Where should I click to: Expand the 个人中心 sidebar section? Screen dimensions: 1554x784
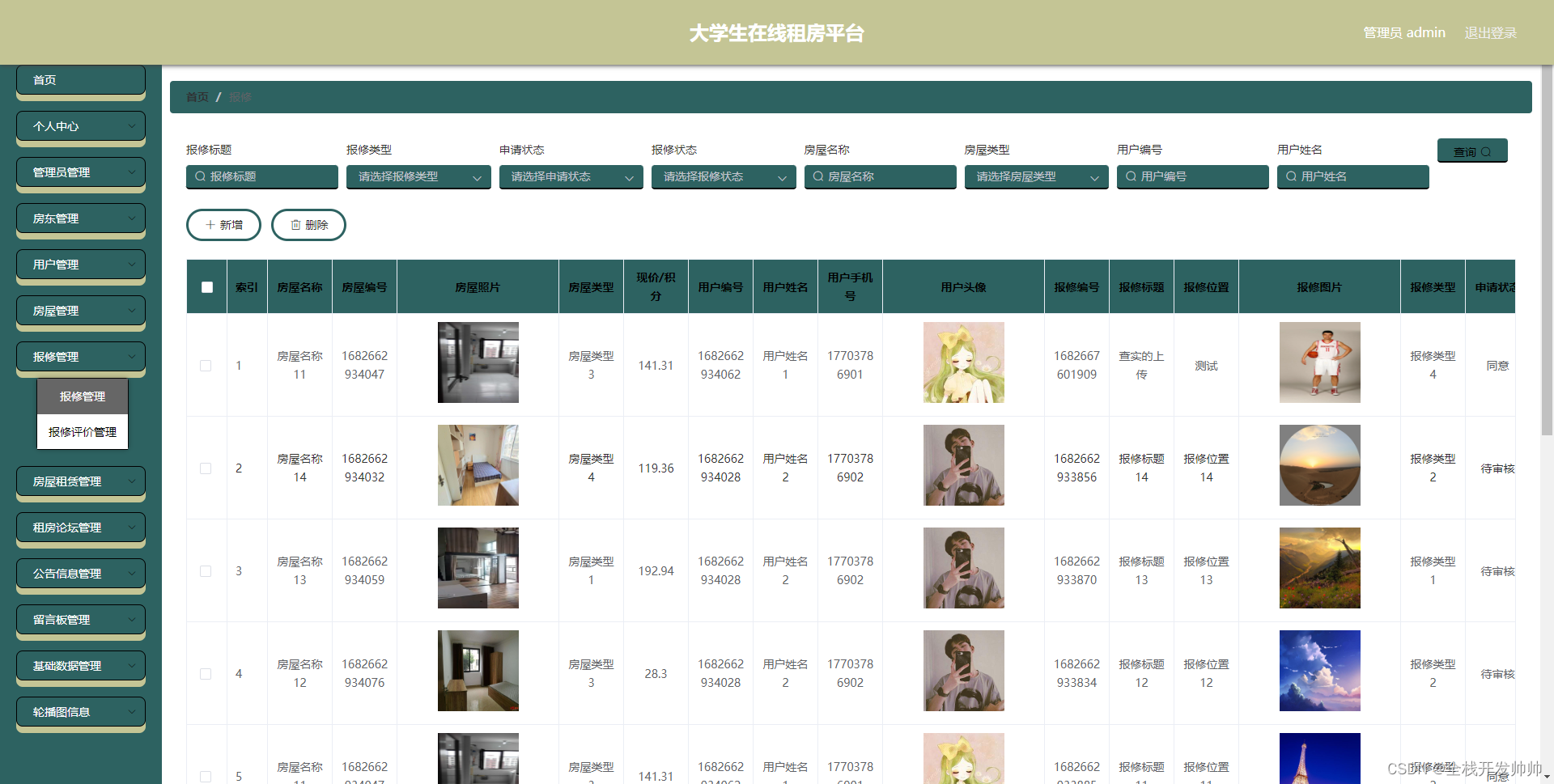click(x=80, y=126)
